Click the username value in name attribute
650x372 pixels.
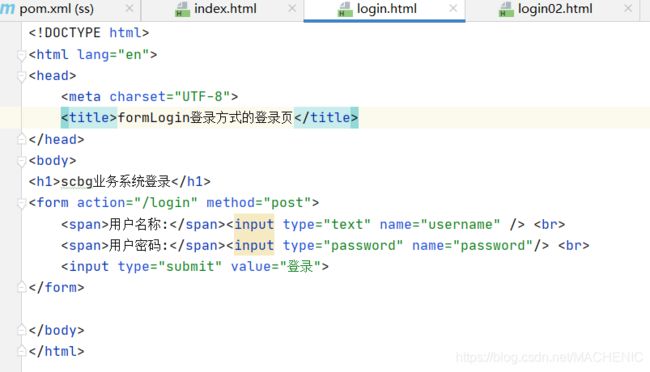pyautogui.click(x=460, y=224)
